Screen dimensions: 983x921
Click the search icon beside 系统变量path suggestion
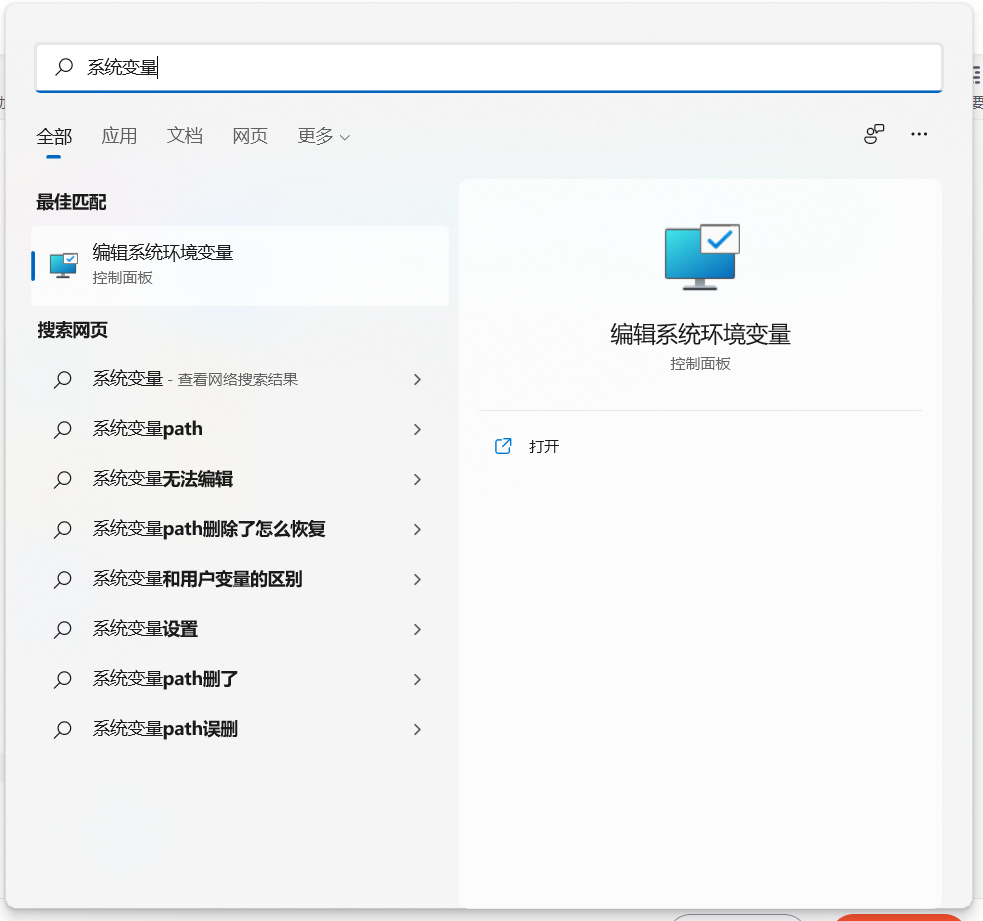[62, 429]
